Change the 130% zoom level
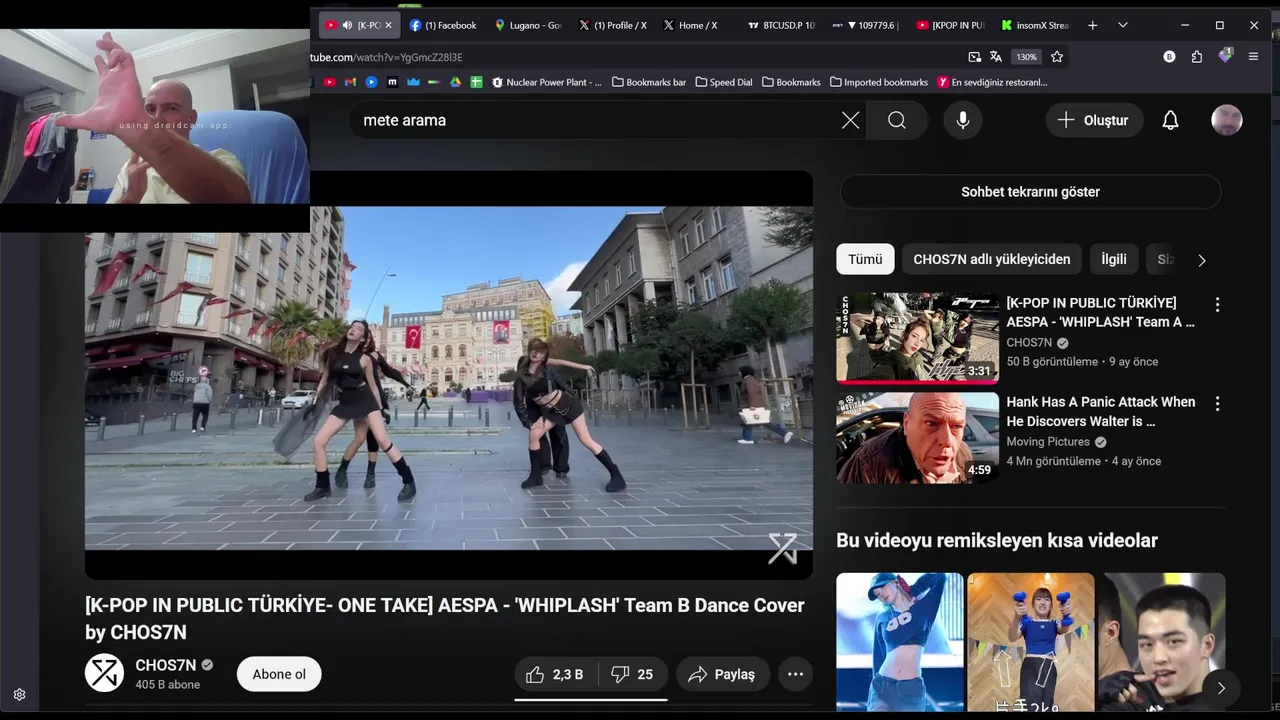Image resolution: width=1280 pixels, height=720 pixels. pos(1027,57)
